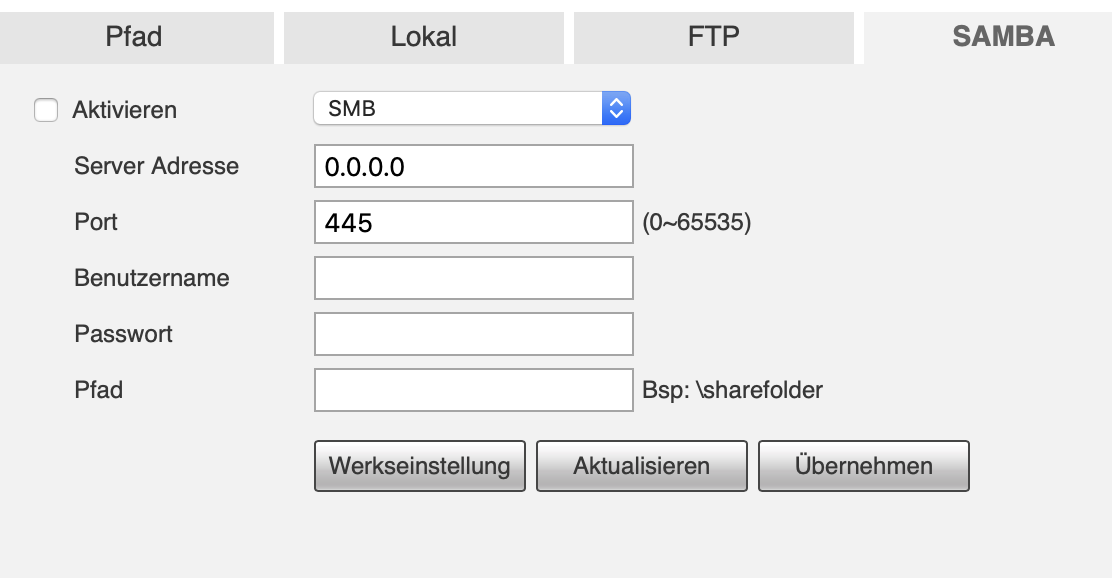Click the Pfad input field
1112x578 pixels.
[473, 389]
